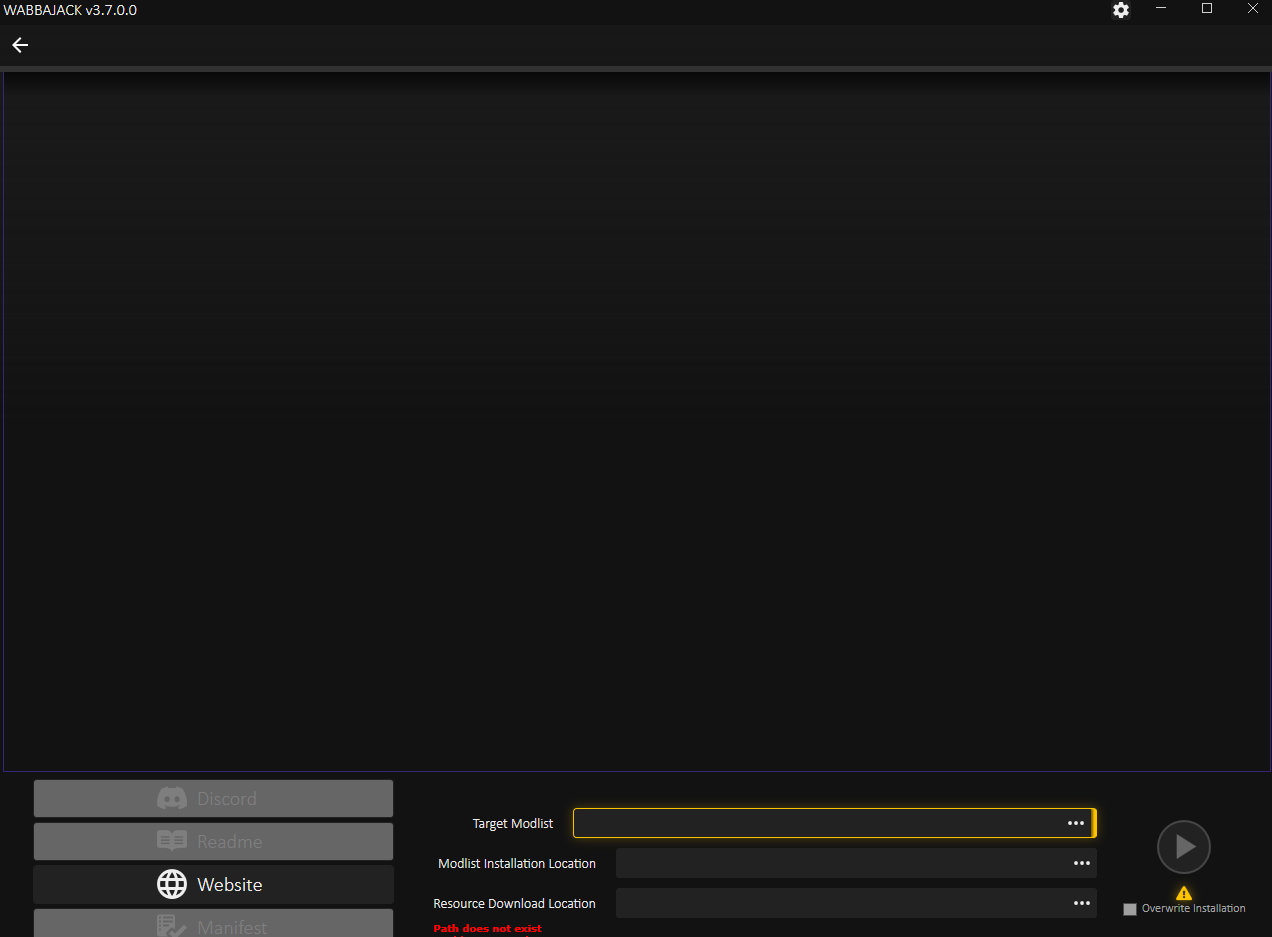This screenshot has height=937, width=1272.
Task: Visit the modlist Website
Action: 213,884
